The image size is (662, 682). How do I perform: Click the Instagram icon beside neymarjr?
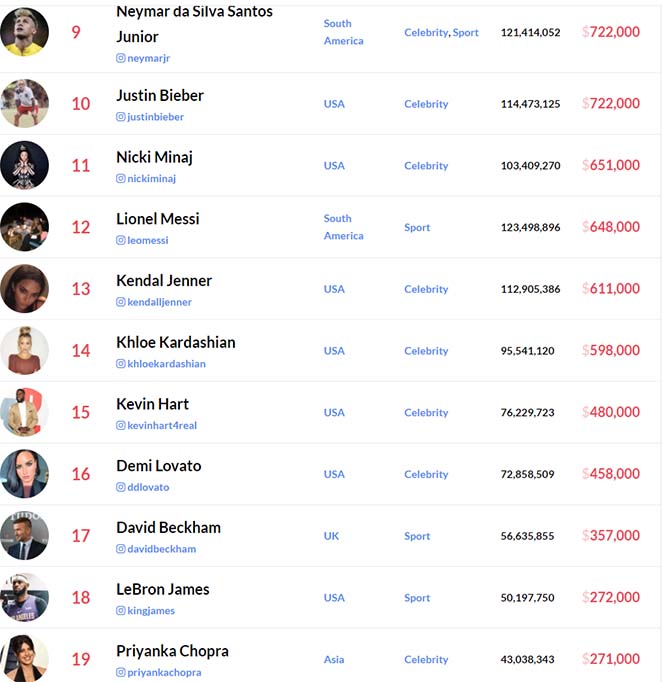[x=120, y=58]
